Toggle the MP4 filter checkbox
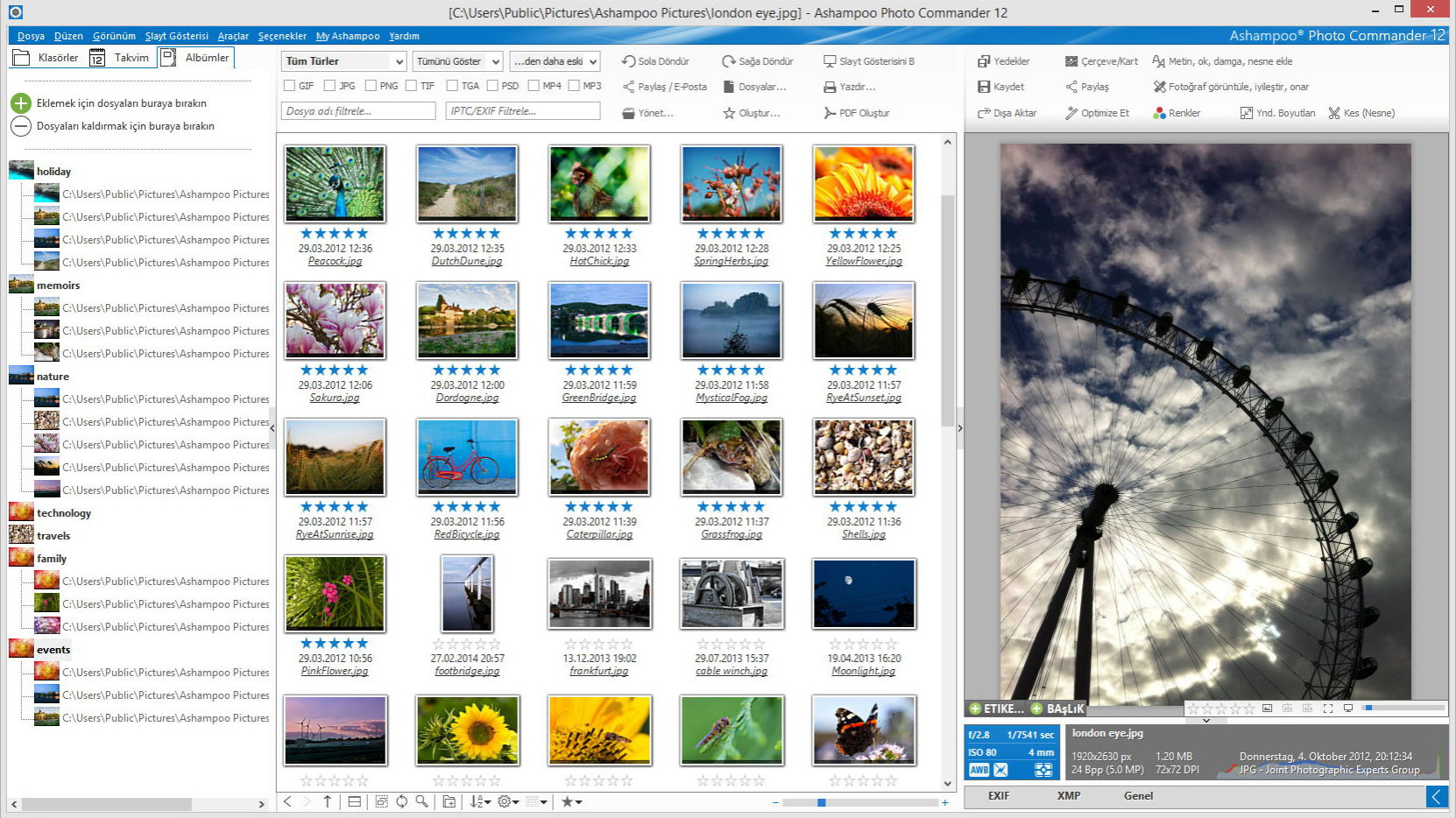Image resolution: width=1456 pixels, height=818 pixels. click(x=534, y=86)
